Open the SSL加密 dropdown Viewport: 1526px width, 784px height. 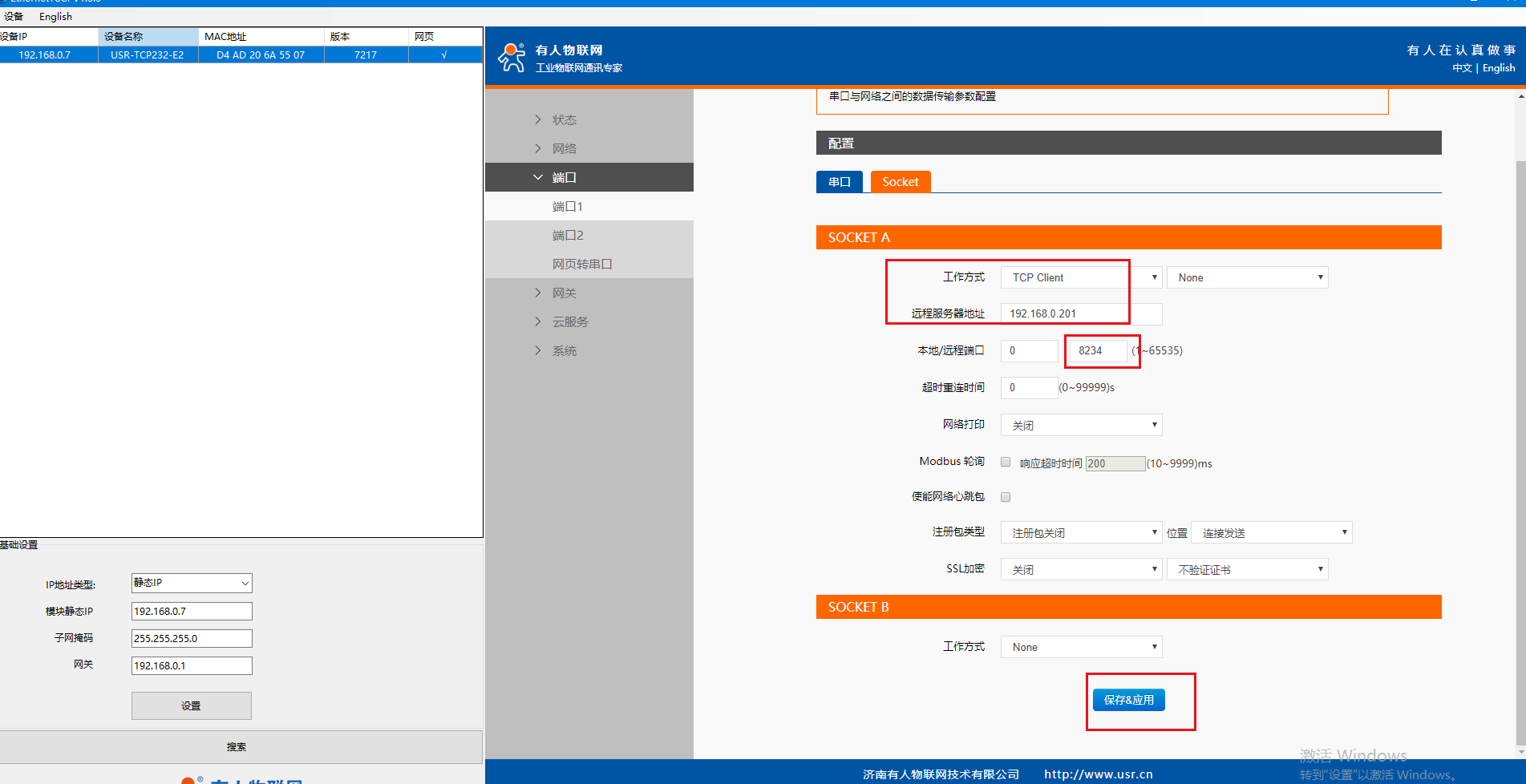(1081, 570)
